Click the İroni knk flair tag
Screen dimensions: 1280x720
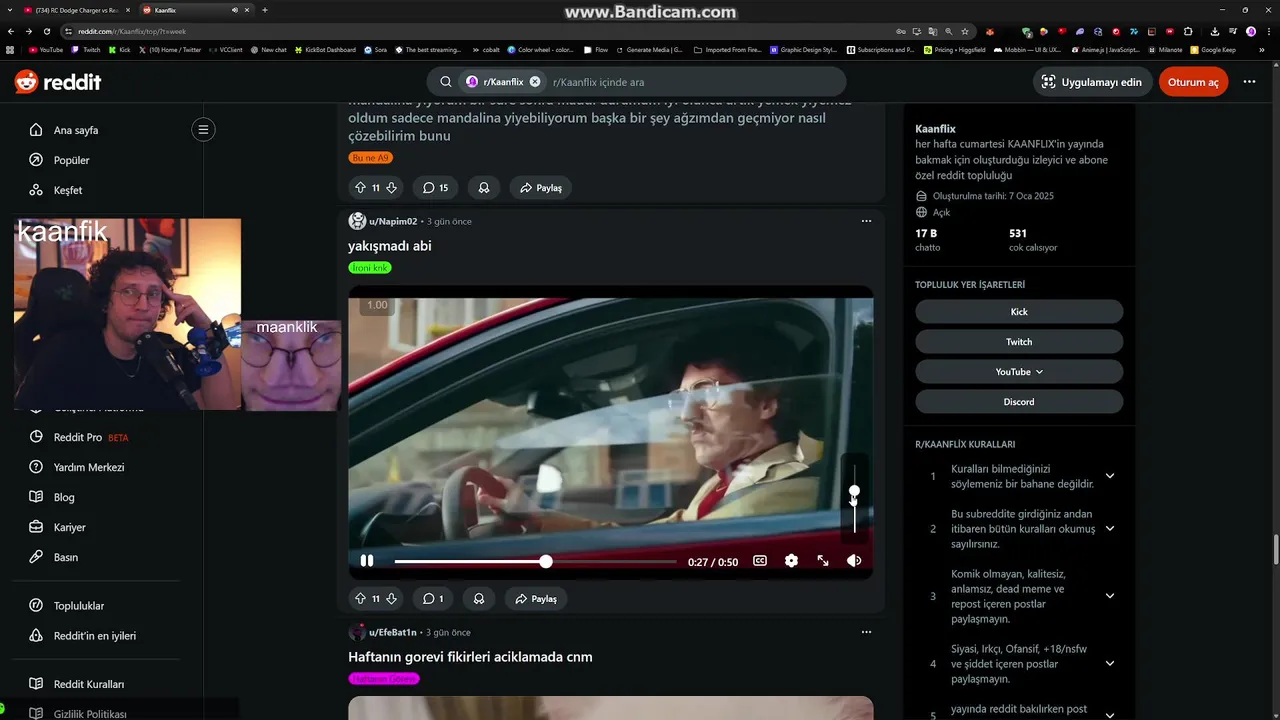click(x=370, y=268)
